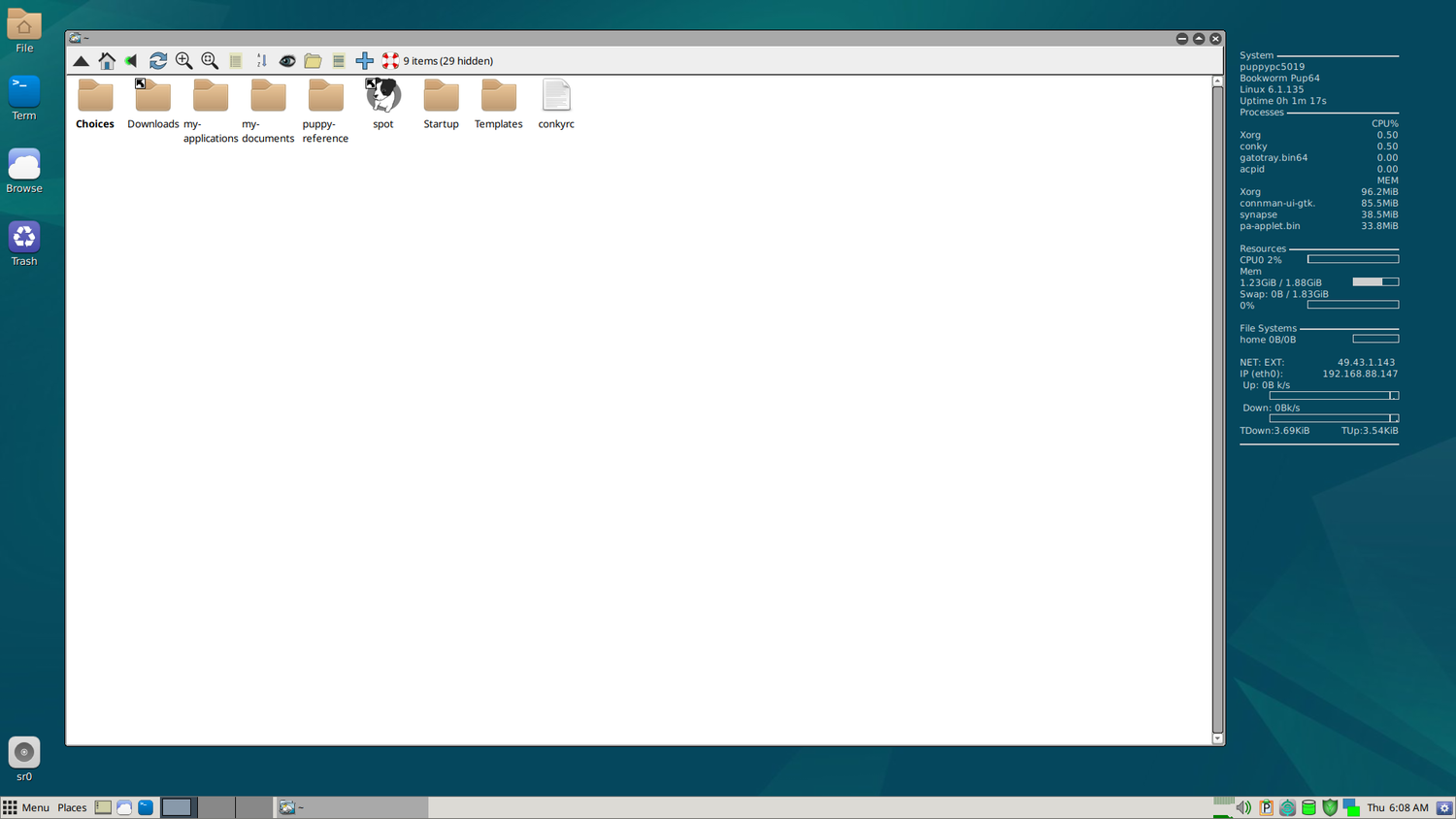
Task: Select the spot dog icon
Action: click(x=383, y=104)
